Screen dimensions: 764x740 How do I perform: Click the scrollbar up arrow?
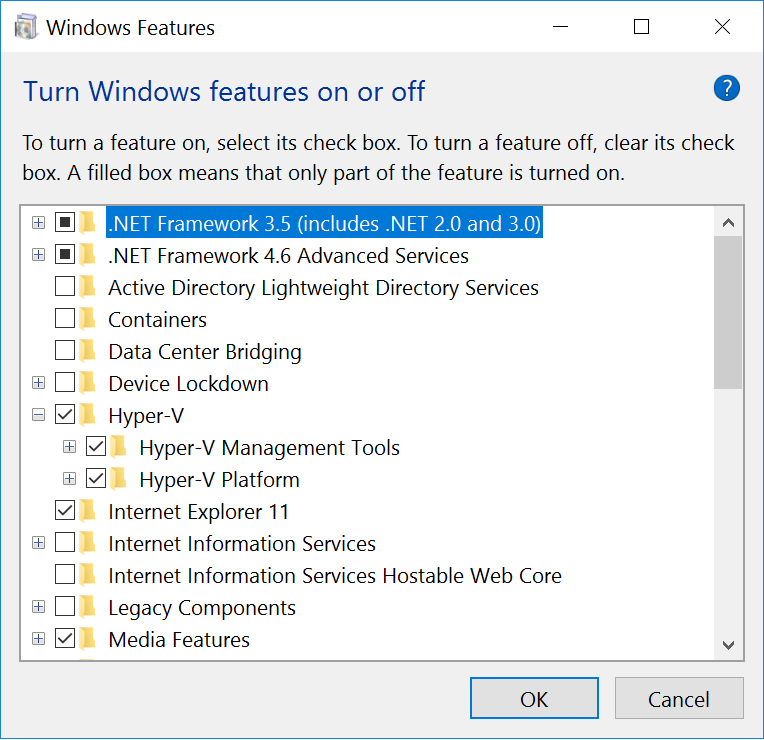coord(728,223)
